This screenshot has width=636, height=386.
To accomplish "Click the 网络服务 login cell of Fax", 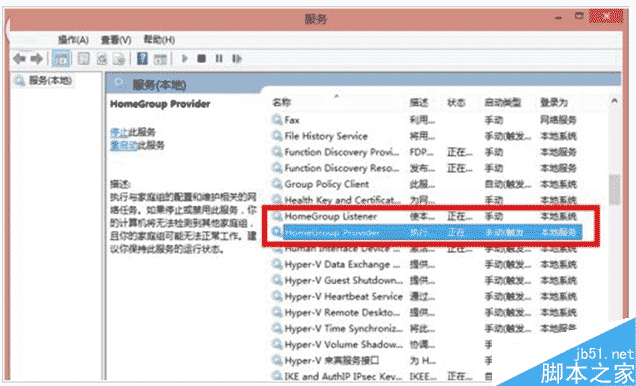I will [558, 120].
